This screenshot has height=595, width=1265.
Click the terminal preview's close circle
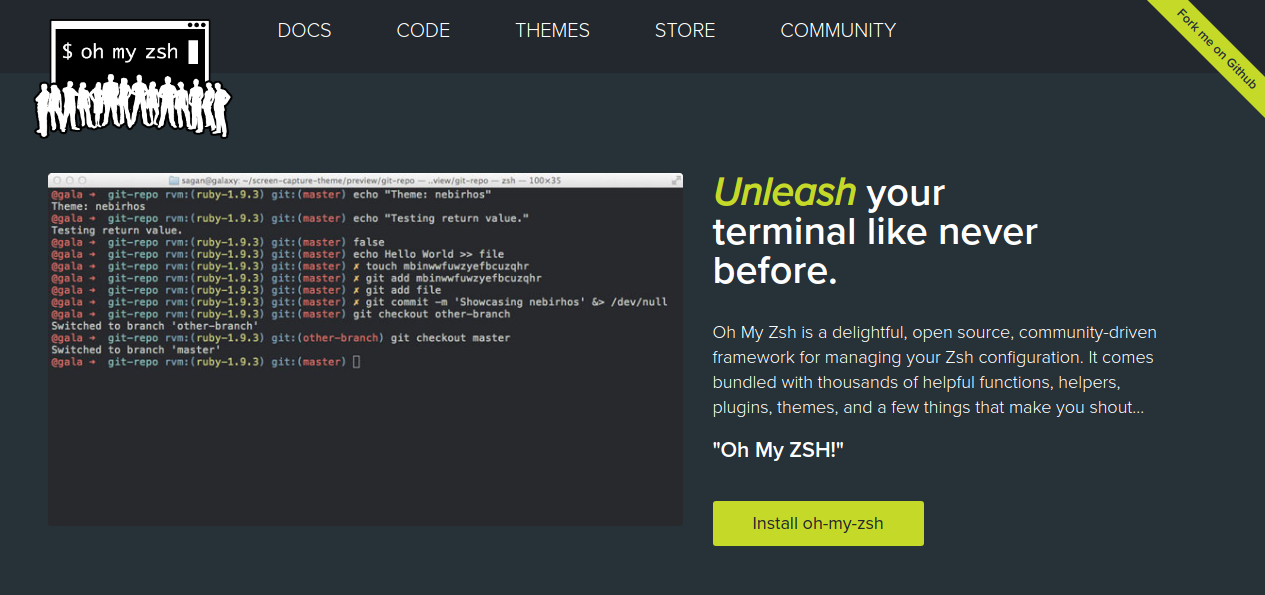tap(56, 180)
